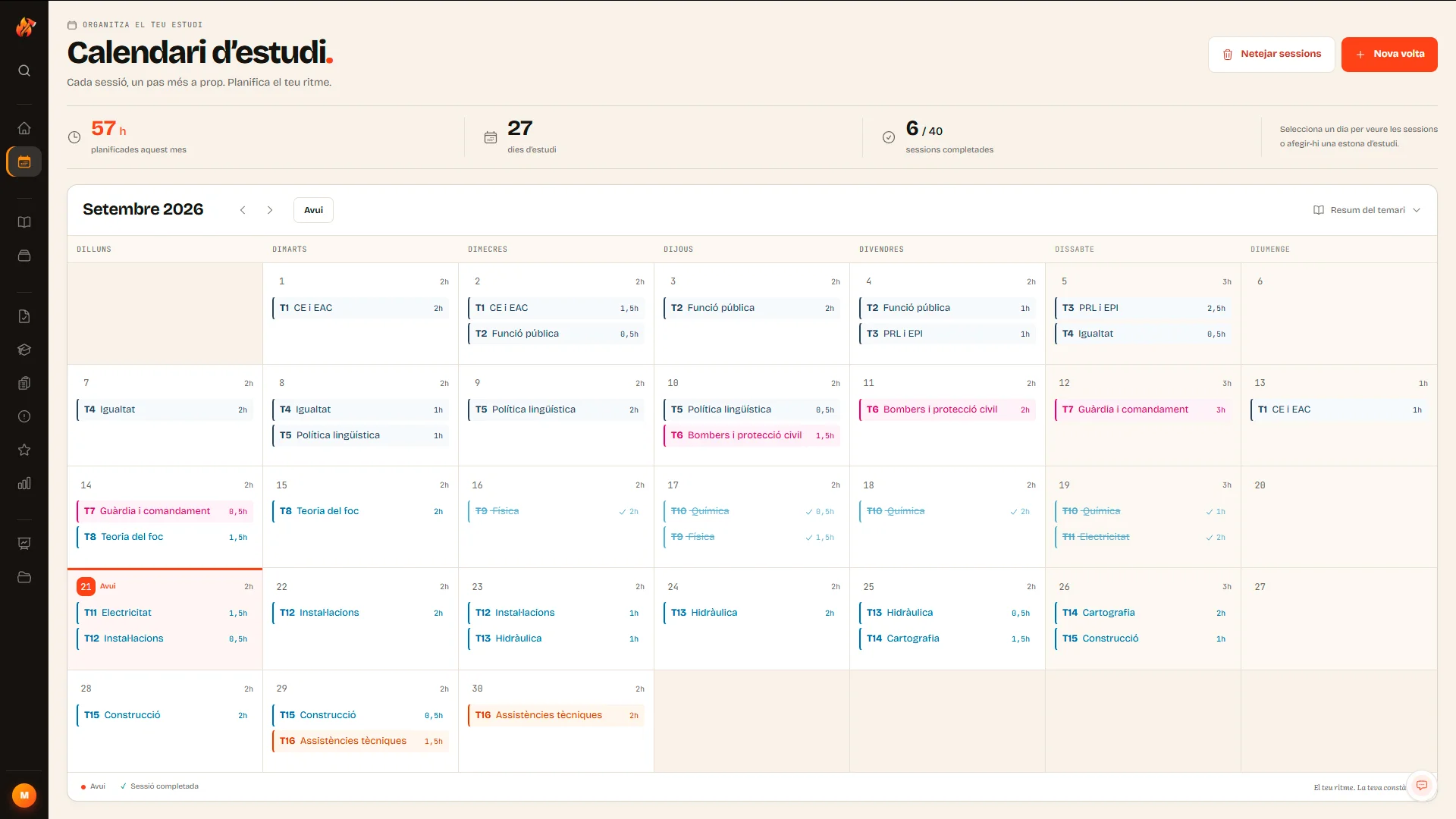Expand the Resum del temari dropdown

click(1367, 210)
